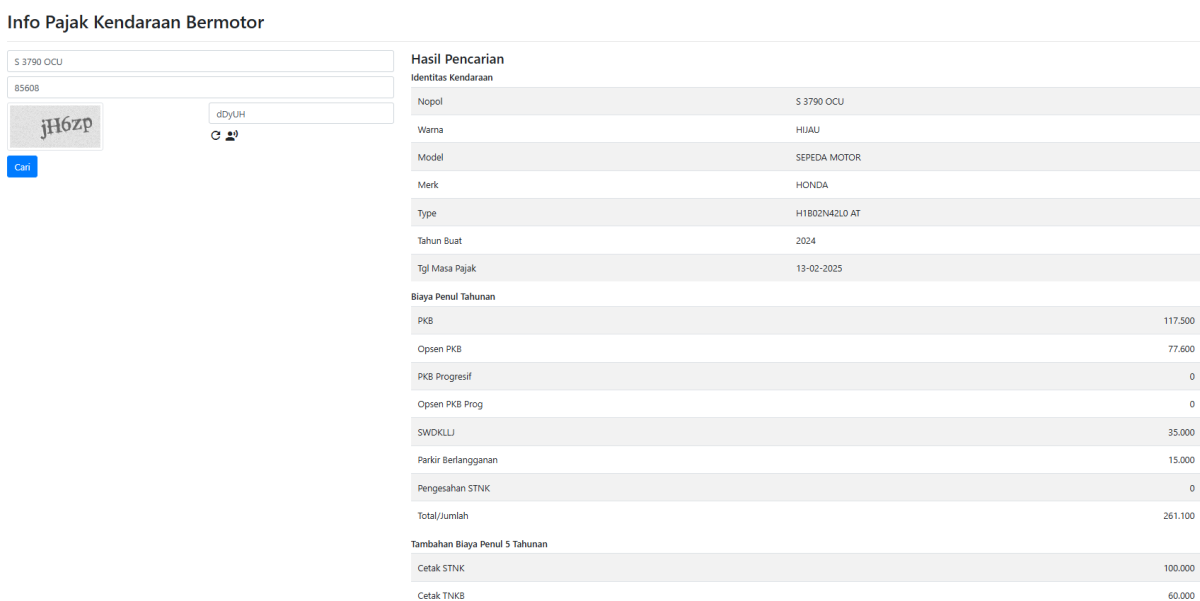Select the HIJAU color value
This screenshot has height=601, width=1200.
click(x=808, y=129)
